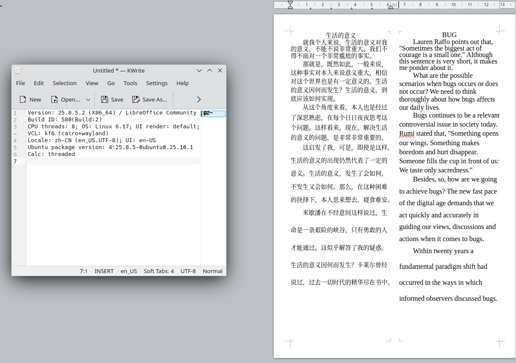Click the document minimap in KWrite
516x363 pixels.
(213, 114)
